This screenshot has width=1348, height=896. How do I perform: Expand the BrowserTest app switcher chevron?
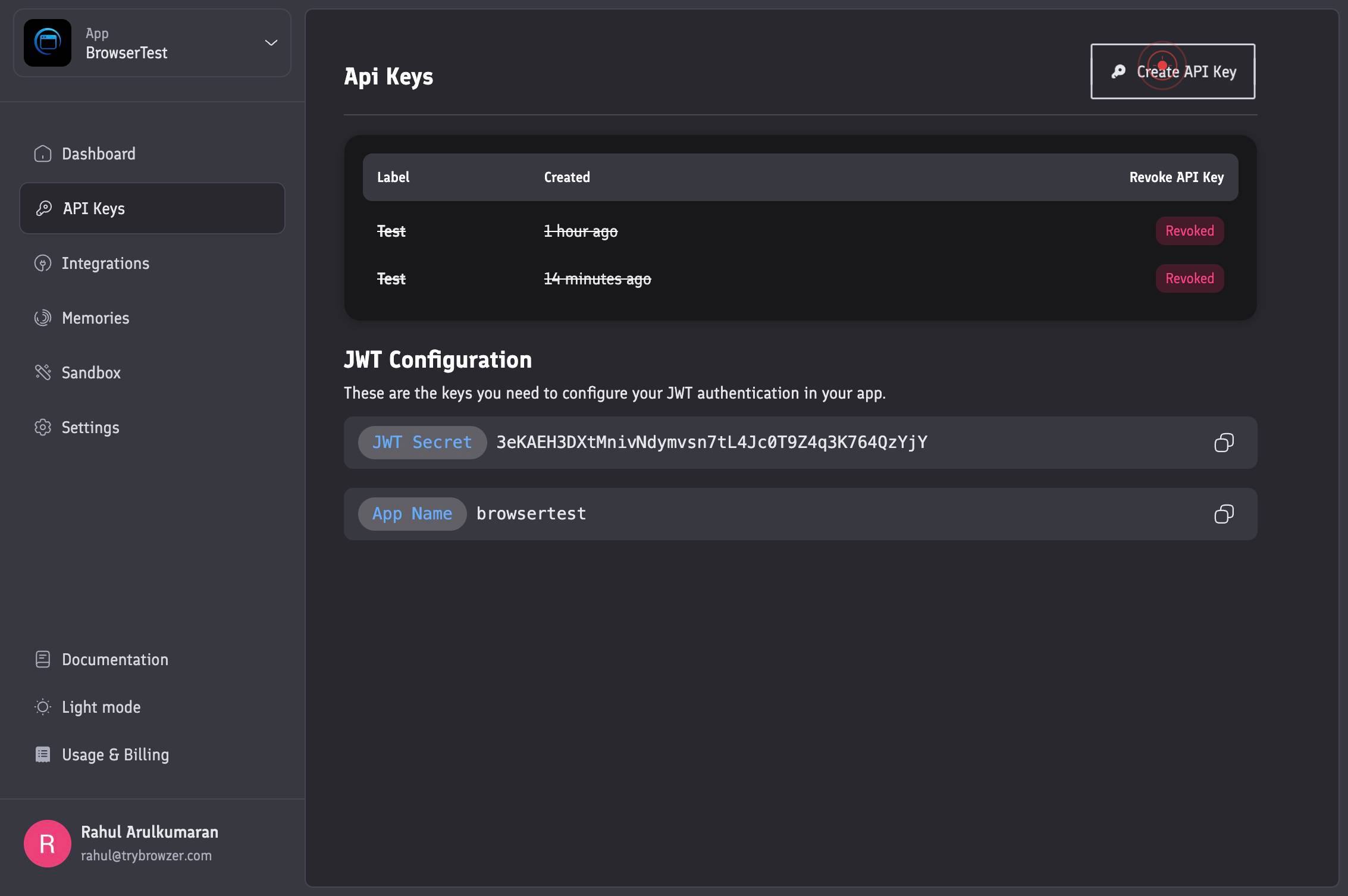[271, 43]
